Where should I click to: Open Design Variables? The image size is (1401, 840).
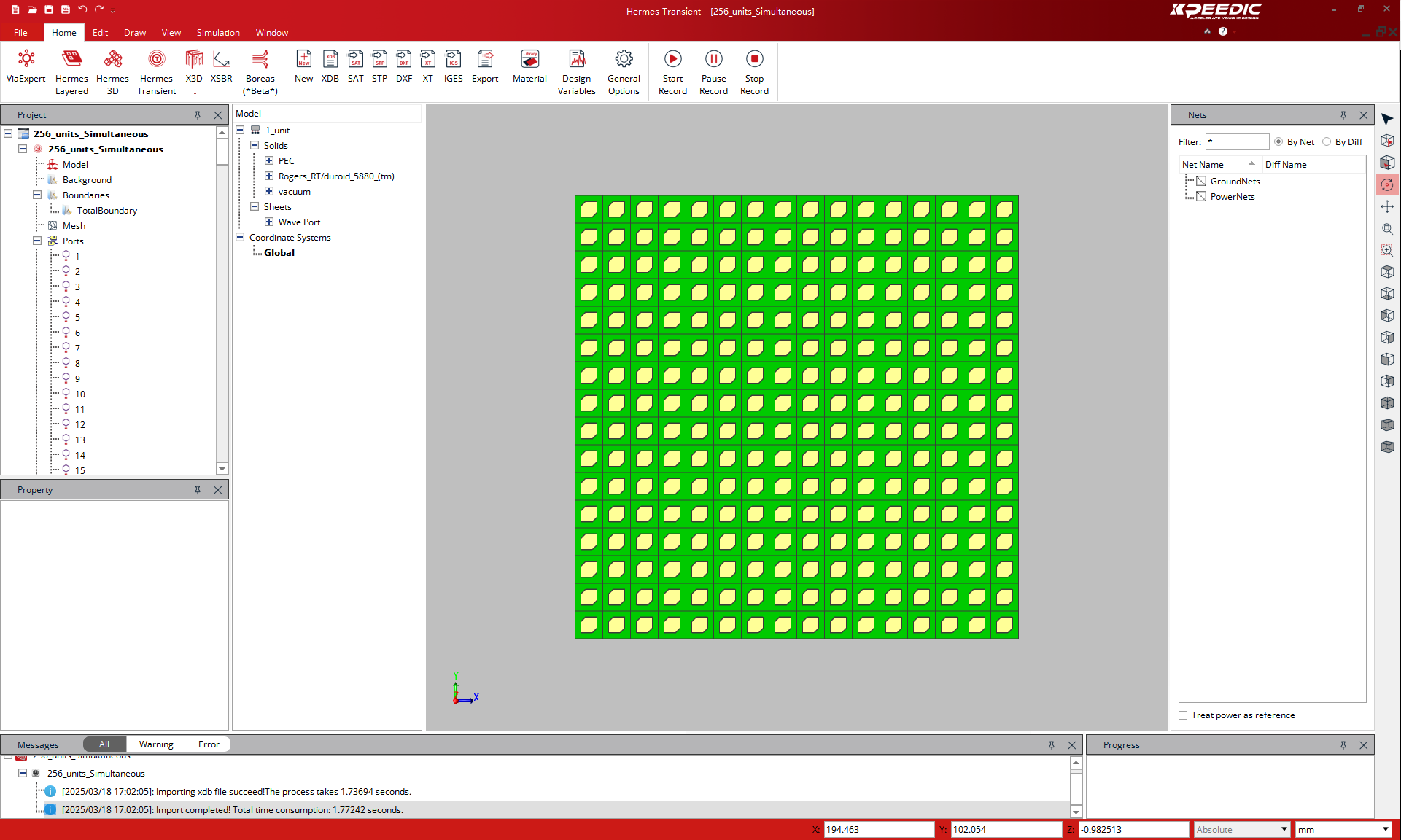click(576, 72)
